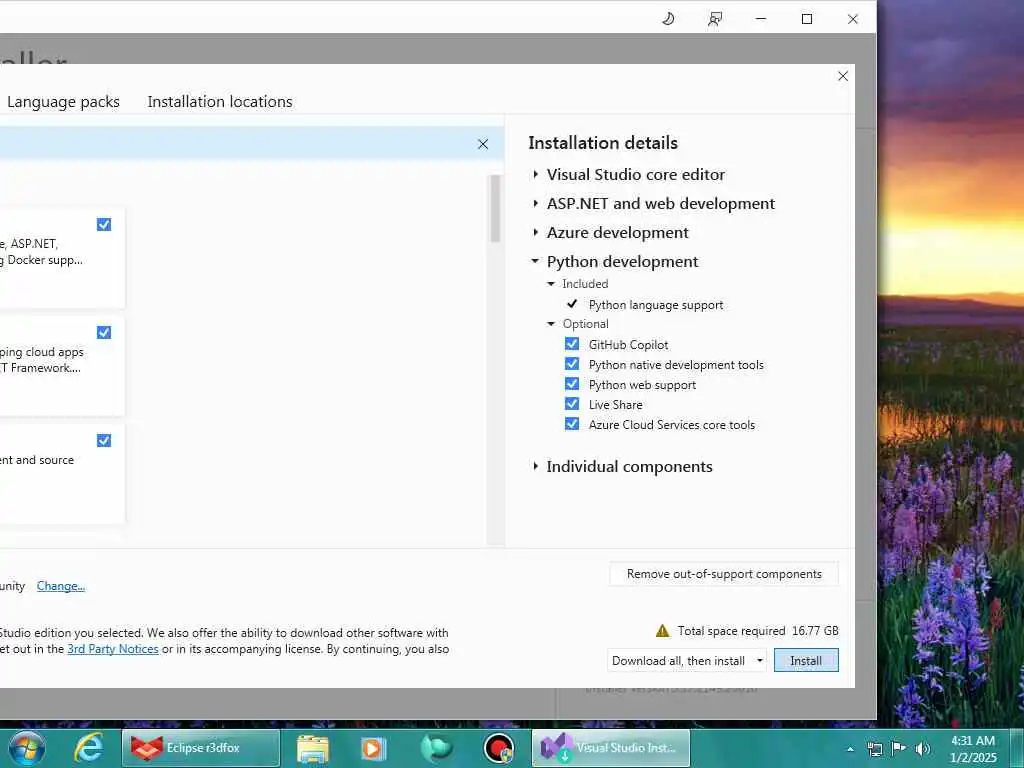
Task: Open the network tray icon
Action: (x=874, y=749)
